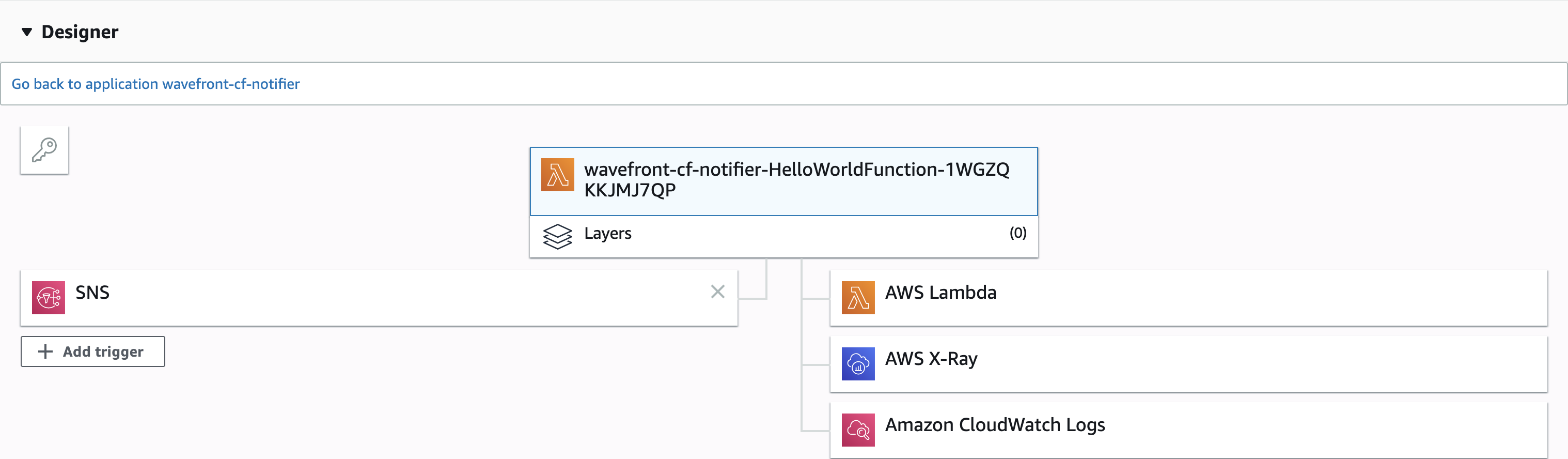Select the Lambda function icon in the function box
Viewport: 1568px width, 459px height.
click(558, 175)
